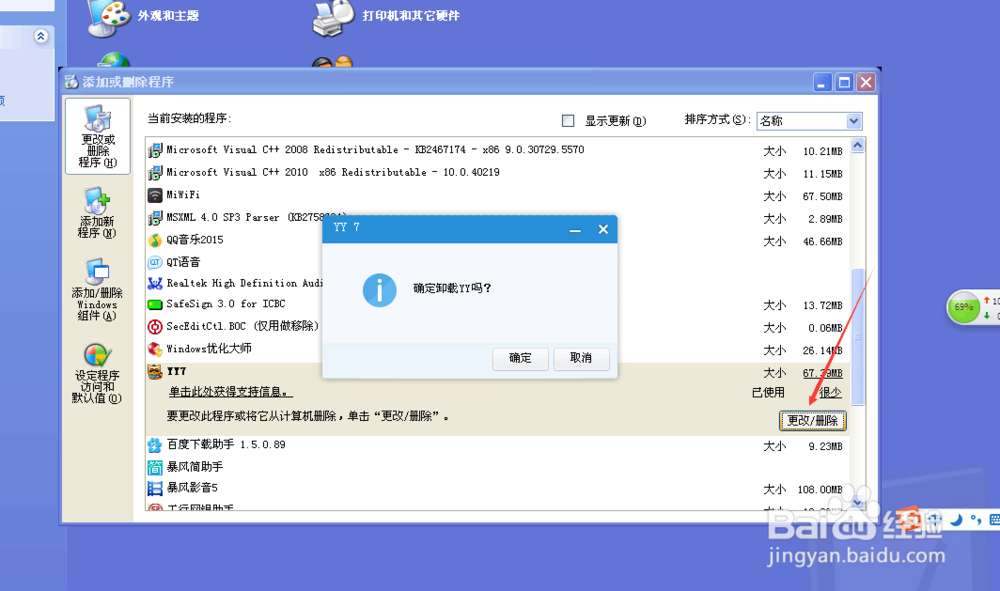The width and height of the screenshot is (1000, 591).
Task: Select the 百度下载助手 1.5.0.89 entry
Action: pyautogui.click(x=226, y=444)
